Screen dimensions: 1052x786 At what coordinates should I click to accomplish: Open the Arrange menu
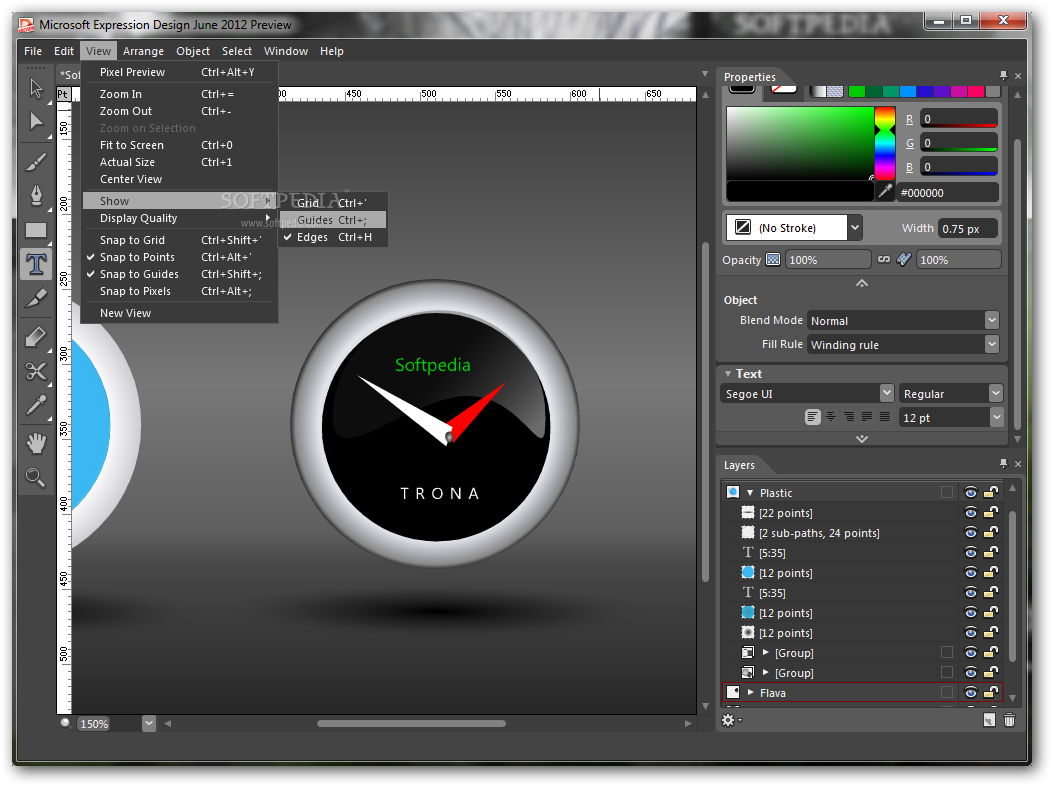143,51
